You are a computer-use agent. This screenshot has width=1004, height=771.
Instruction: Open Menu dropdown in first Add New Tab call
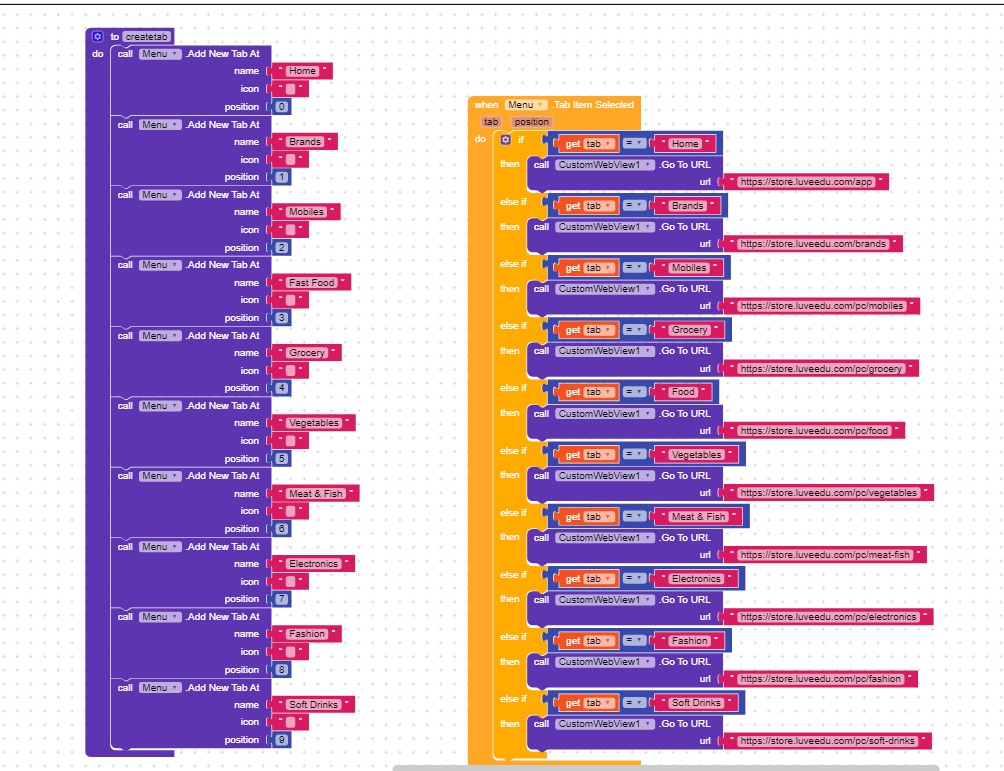160,54
